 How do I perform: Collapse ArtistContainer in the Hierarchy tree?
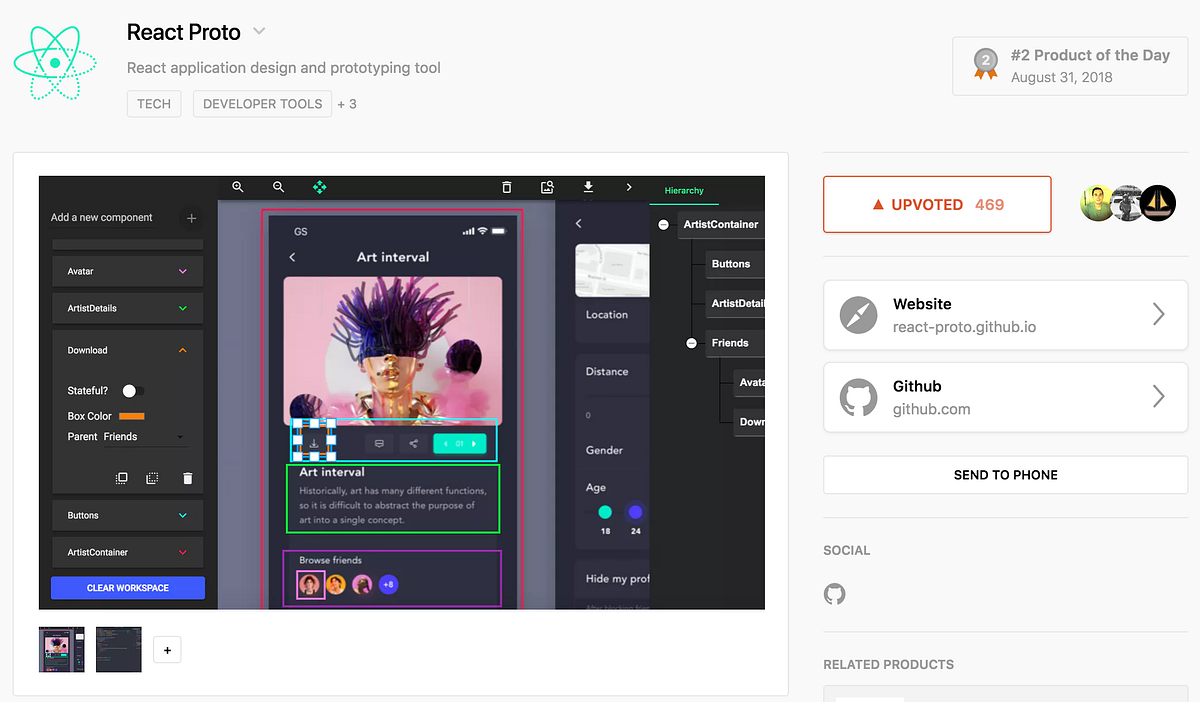[663, 224]
